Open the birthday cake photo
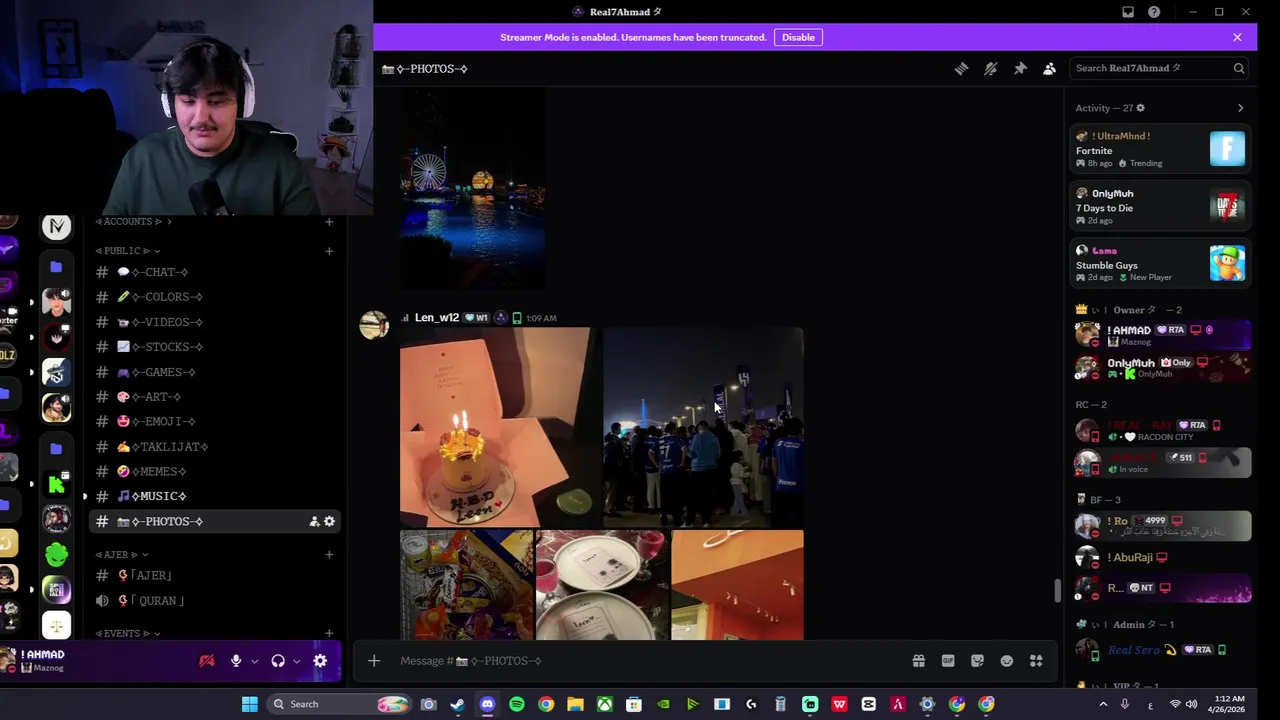This screenshot has height=720, width=1280. [x=499, y=427]
